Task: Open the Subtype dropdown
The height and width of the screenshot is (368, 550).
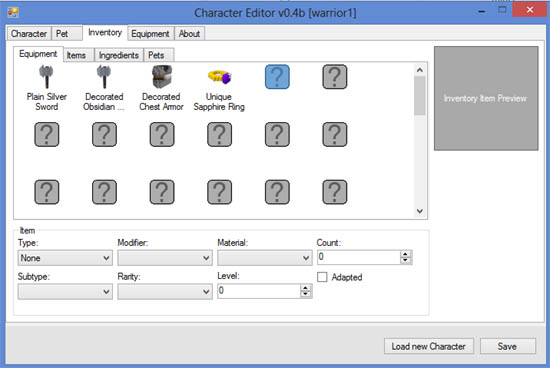Action: point(65,292)
